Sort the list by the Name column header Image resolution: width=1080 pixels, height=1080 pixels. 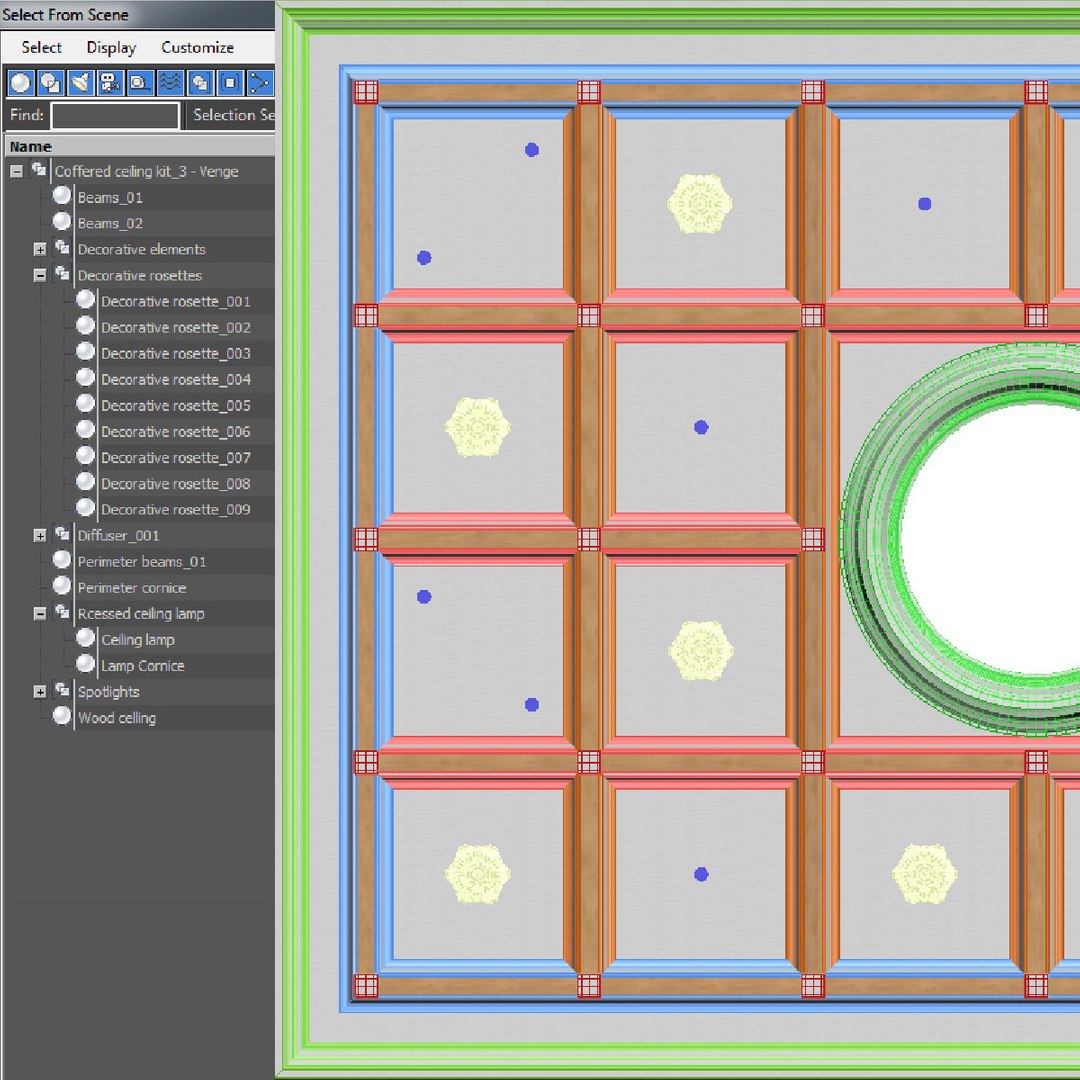(x=140, y=146)
